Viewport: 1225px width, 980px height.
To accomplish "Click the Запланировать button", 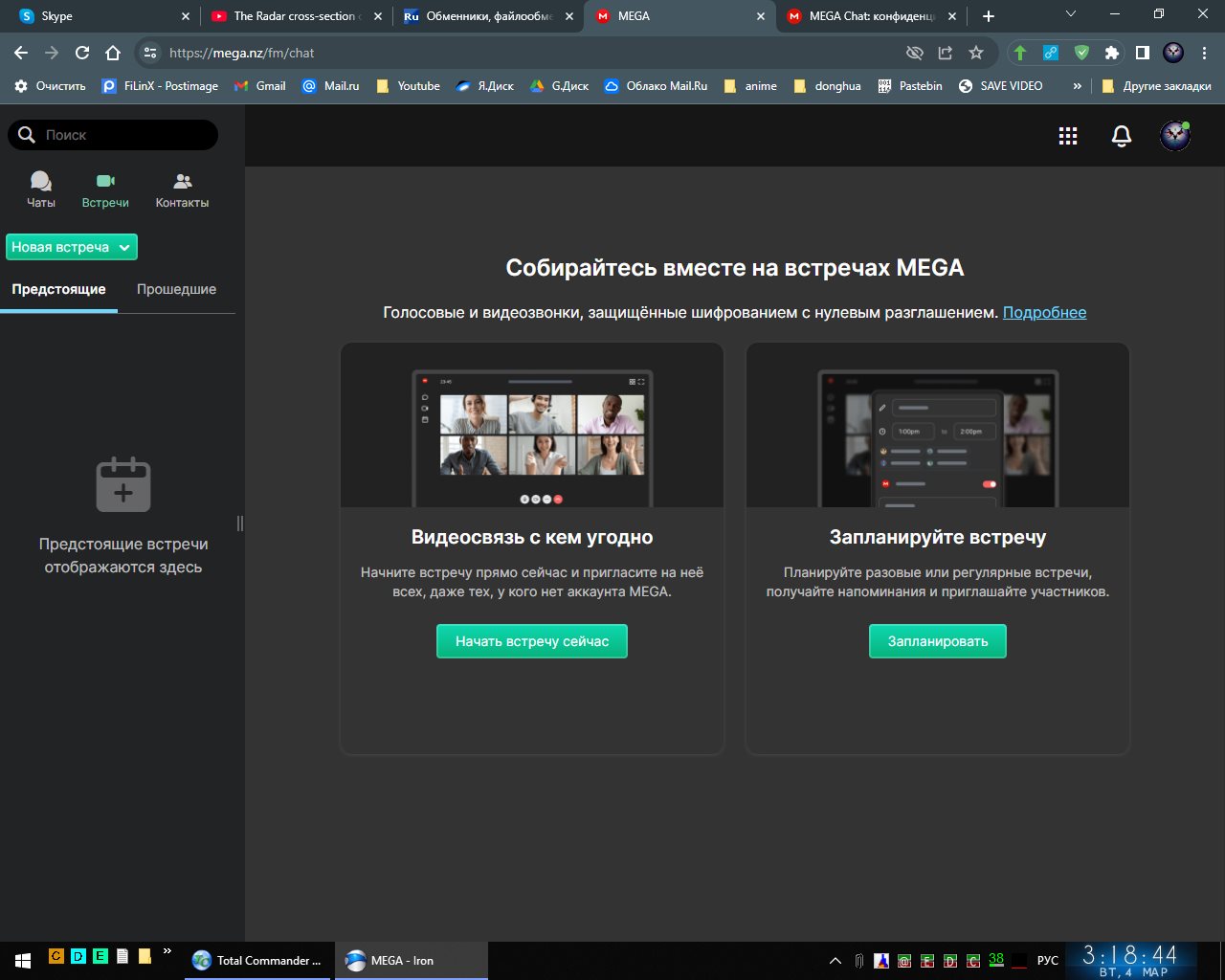I will click(x=938, y=641).
